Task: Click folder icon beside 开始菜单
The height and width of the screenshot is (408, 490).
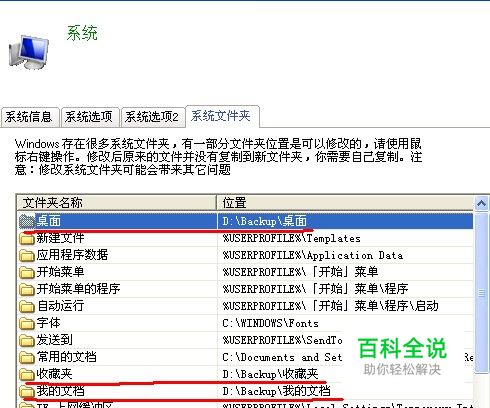Action: pyautogui.click(x=27, y=272)
